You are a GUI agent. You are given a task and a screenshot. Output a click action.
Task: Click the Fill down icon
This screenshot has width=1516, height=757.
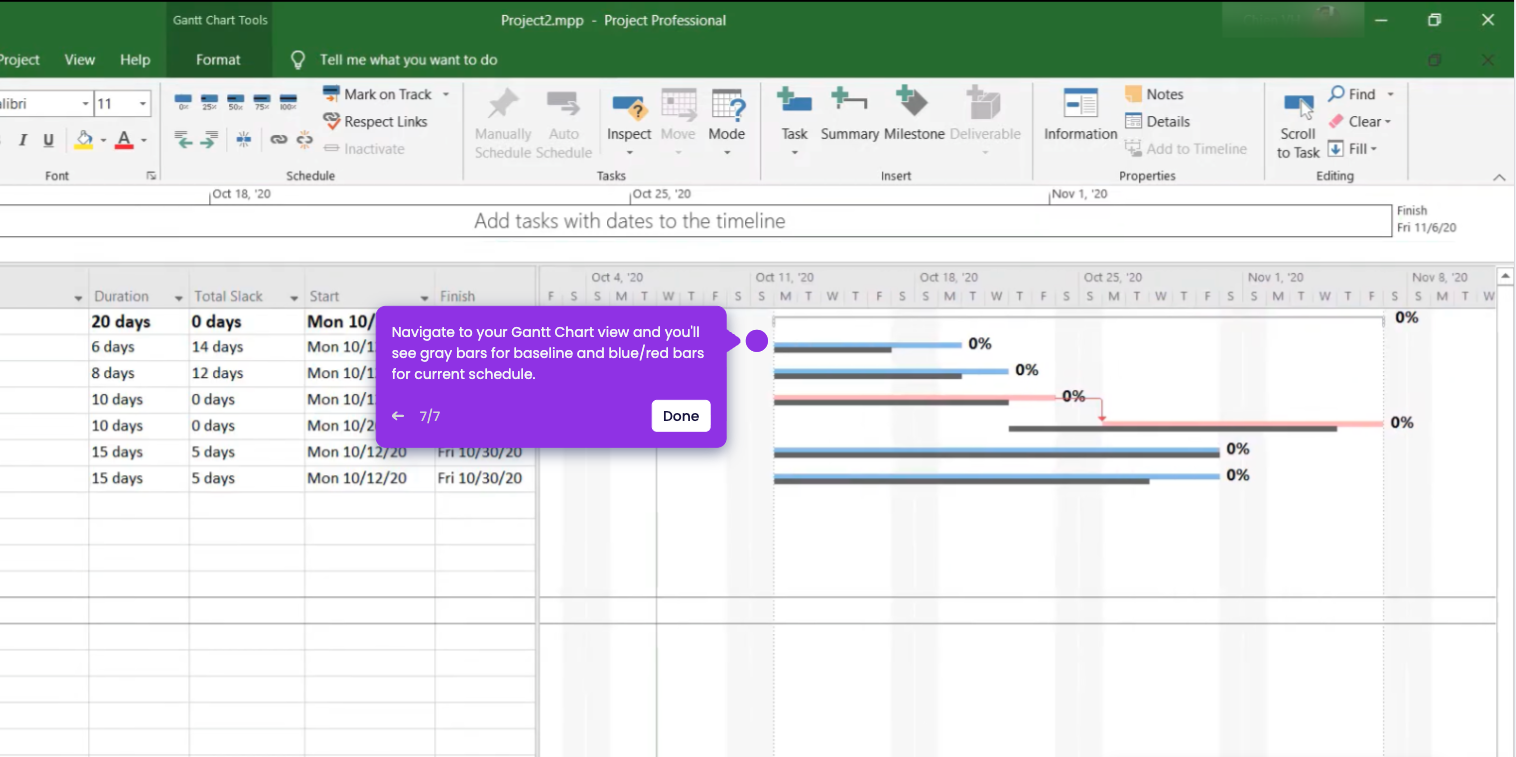[1336, 149]
